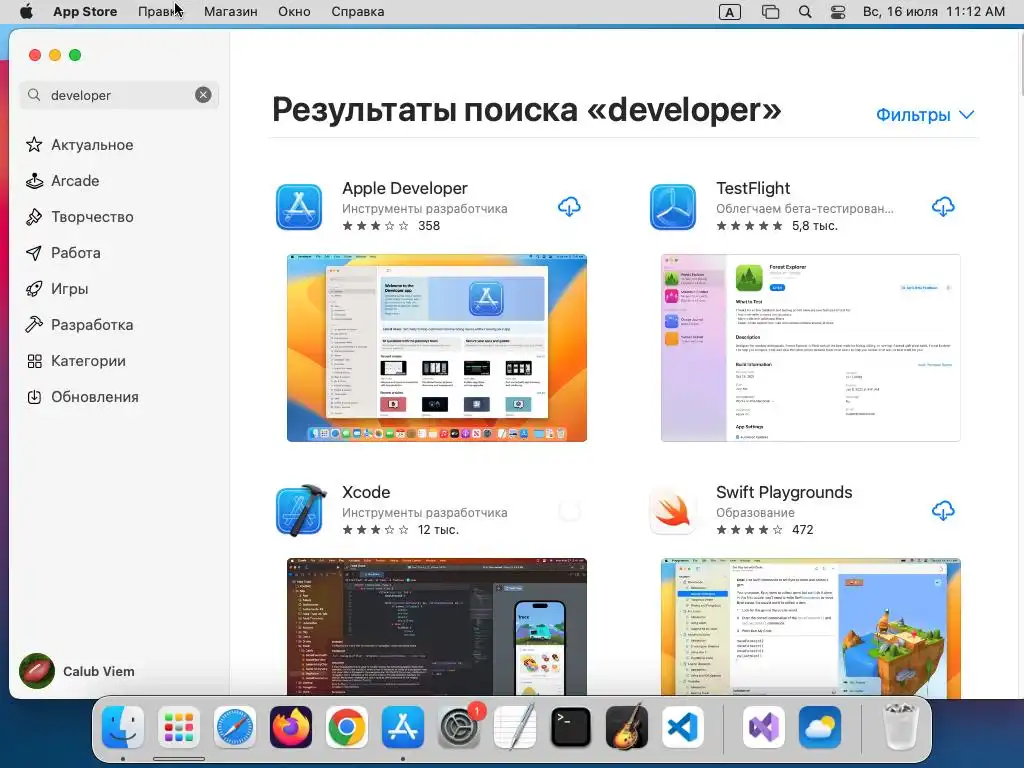The image size is (1024, 768).
Task: Clear the developer search text
Action: (203, 95)
